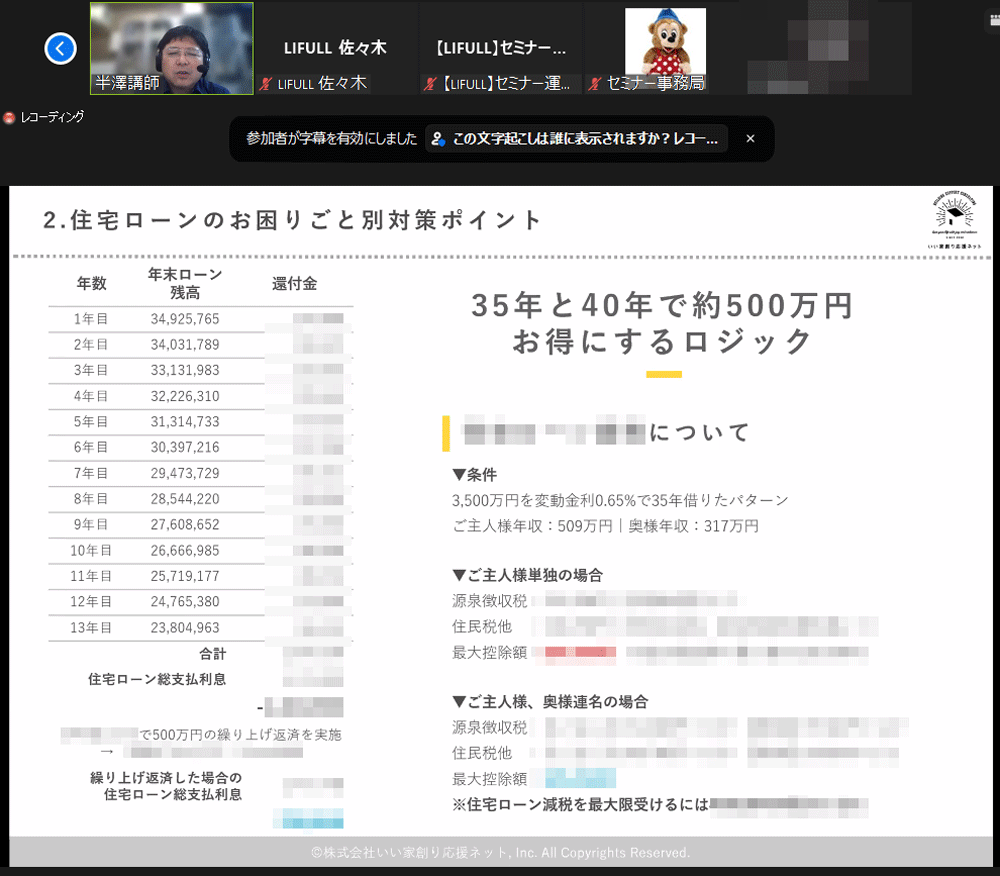This screenshot has height=876, width=1000.
Task: Open the 'この文字起こしは誰に表示されますか' link
Action: [x=584, y=139]
